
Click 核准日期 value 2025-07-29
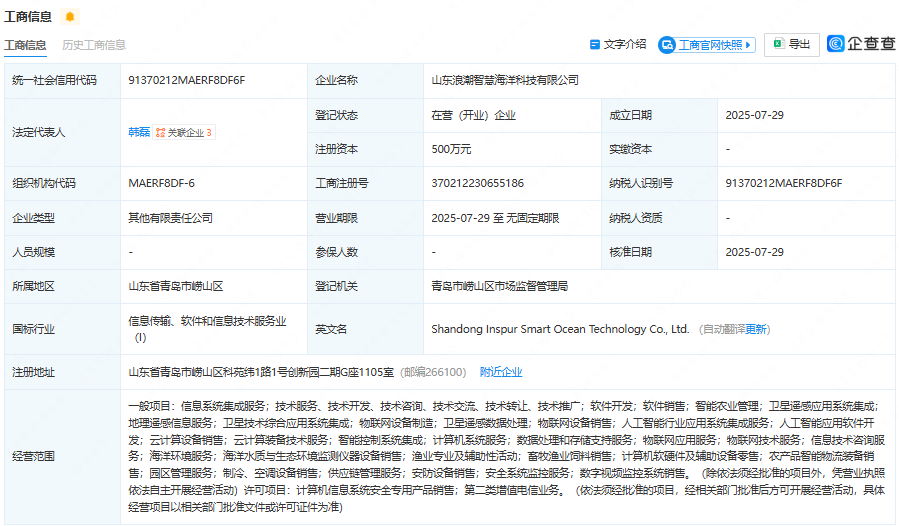[755, 252]
